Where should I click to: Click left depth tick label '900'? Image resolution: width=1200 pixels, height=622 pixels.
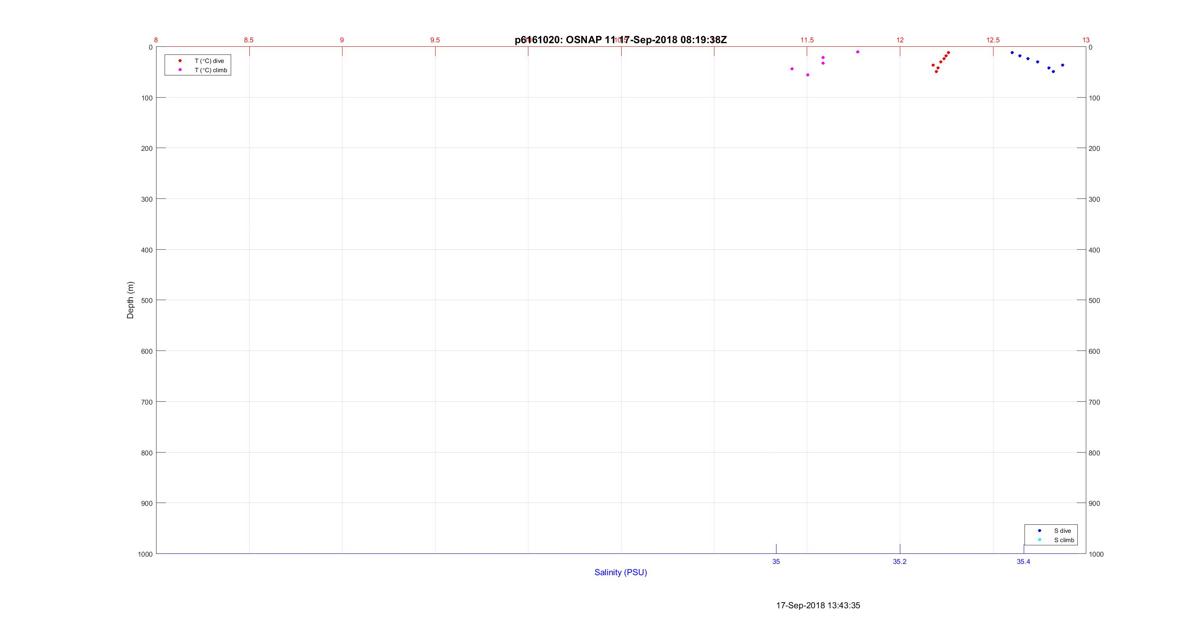tap(146, 503)
